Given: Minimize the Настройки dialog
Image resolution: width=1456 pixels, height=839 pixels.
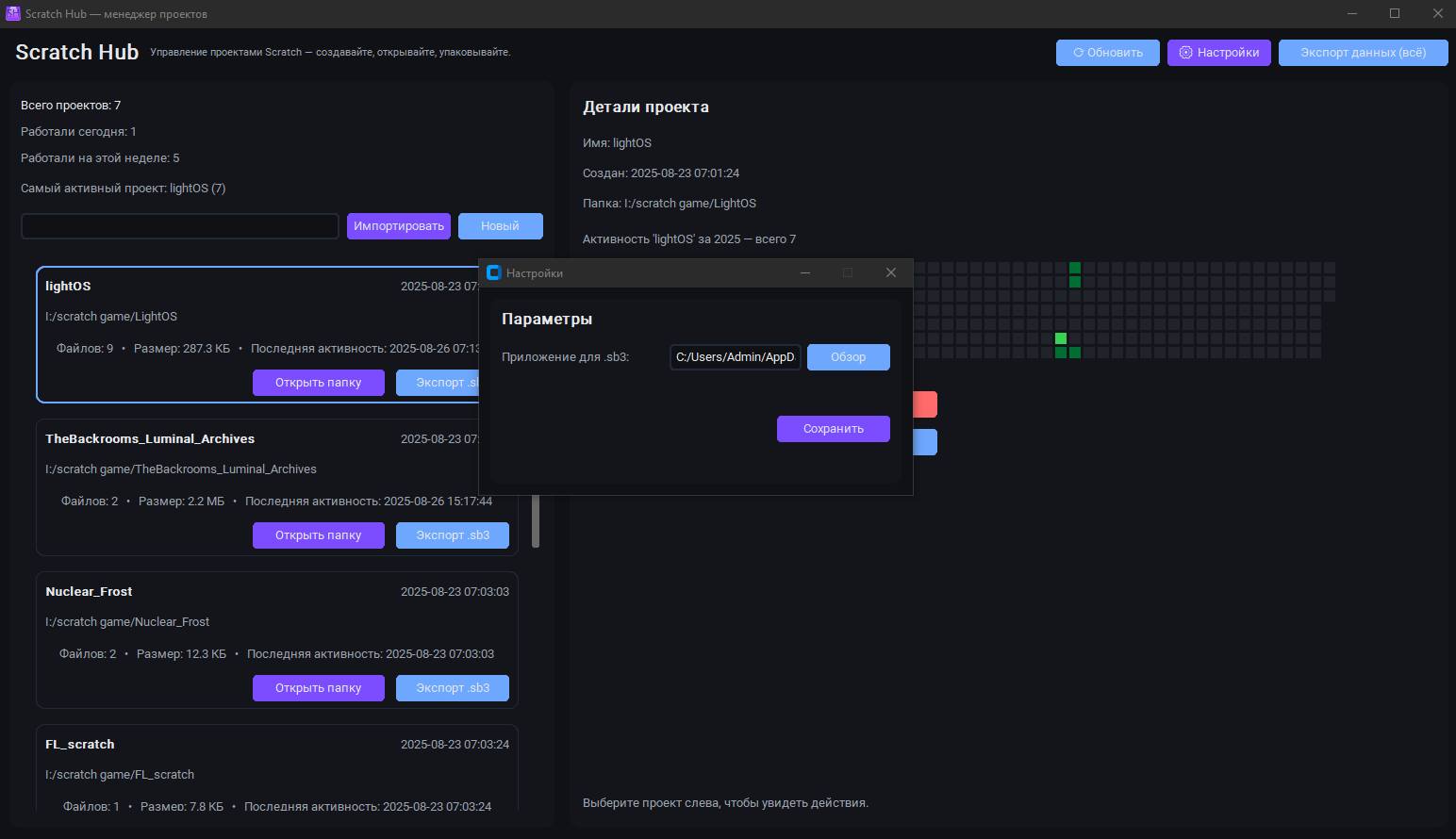Looking at the screenshot, I should point(805,272).
